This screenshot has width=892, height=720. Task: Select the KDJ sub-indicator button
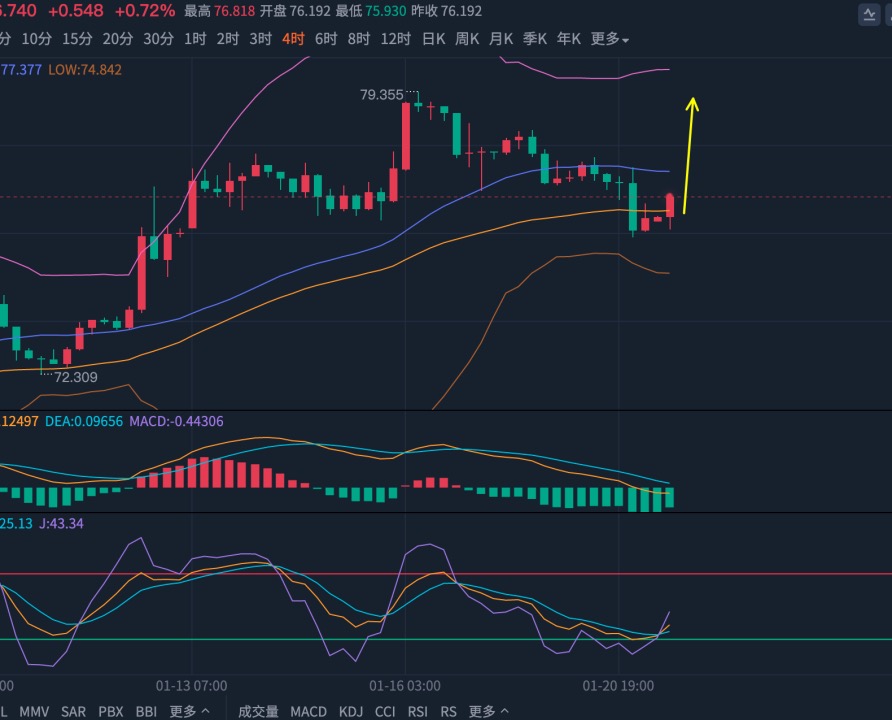351,711
